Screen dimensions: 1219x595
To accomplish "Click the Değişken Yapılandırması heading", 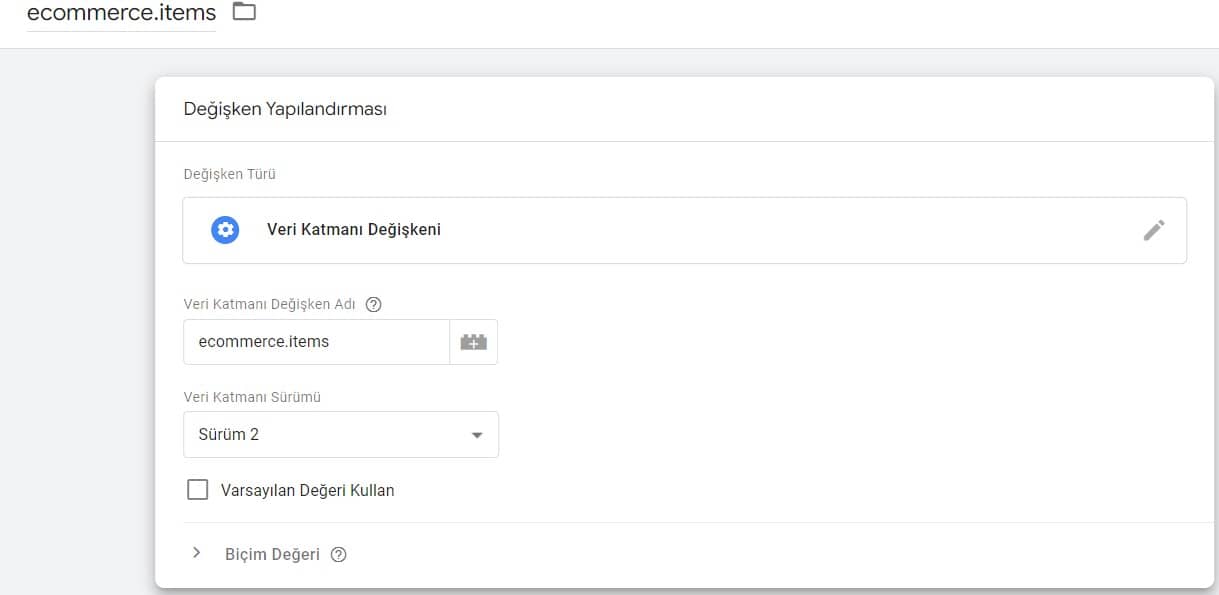I will [285, 109].
